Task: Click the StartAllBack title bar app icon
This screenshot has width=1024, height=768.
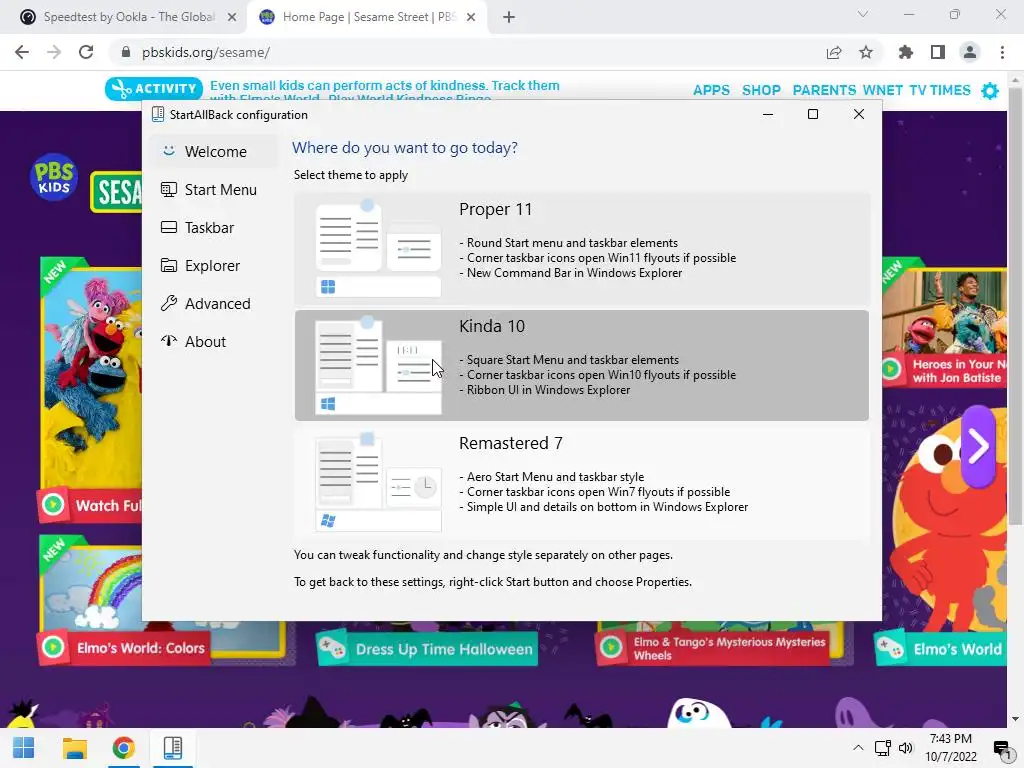Action: pyautogui.click(x=157, y=114)
